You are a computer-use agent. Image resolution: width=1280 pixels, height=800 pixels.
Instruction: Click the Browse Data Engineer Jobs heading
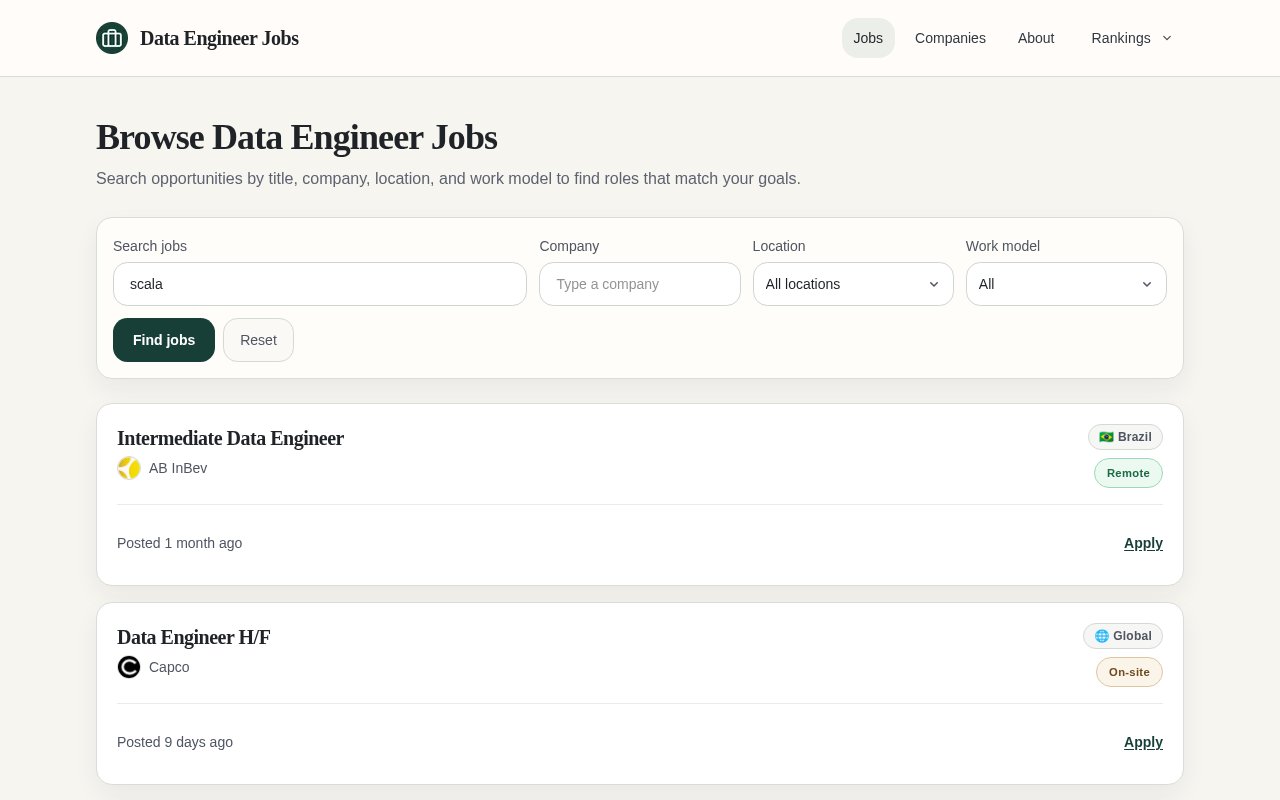(x=296, y=137)
